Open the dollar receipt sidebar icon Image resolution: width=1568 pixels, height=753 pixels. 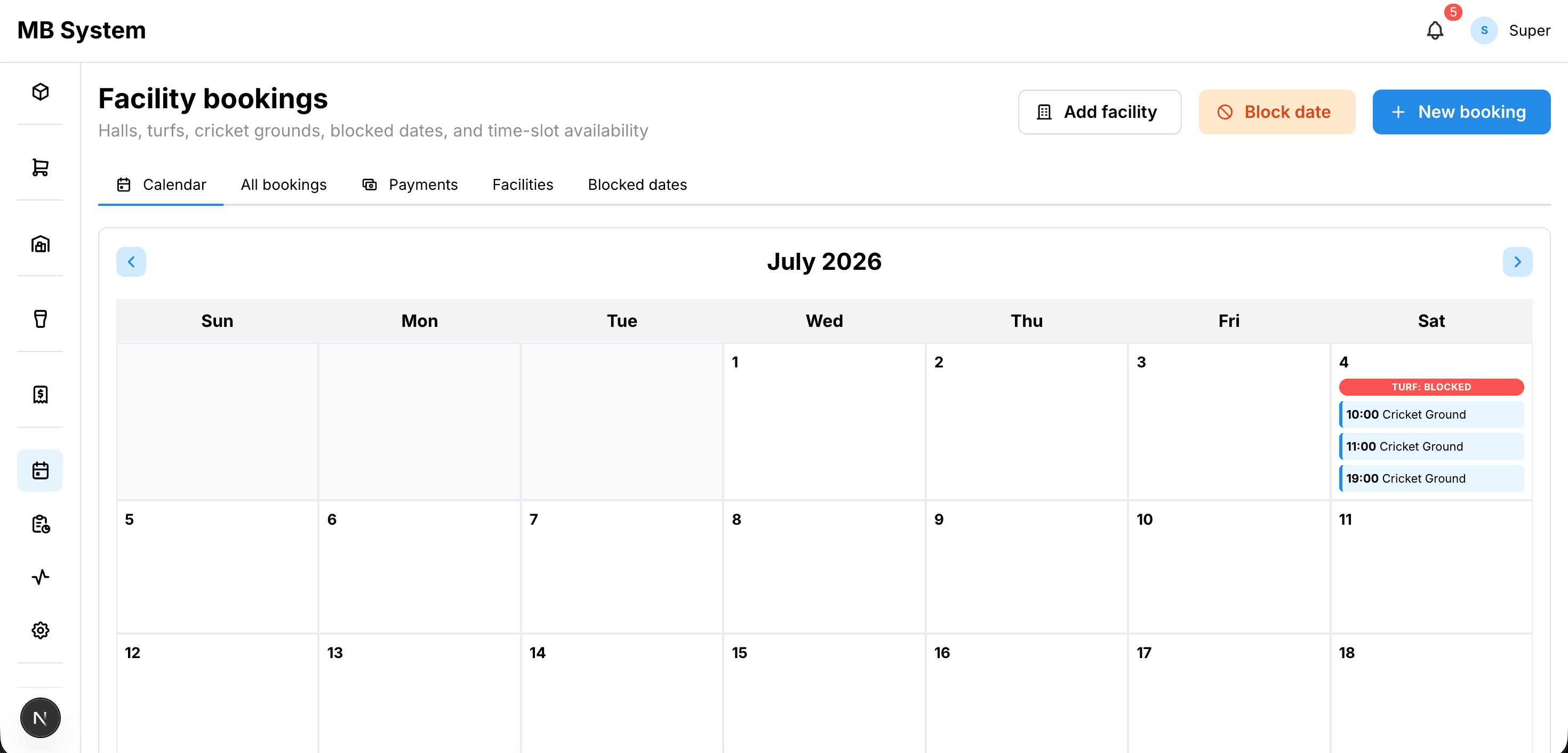click(40, 395)
